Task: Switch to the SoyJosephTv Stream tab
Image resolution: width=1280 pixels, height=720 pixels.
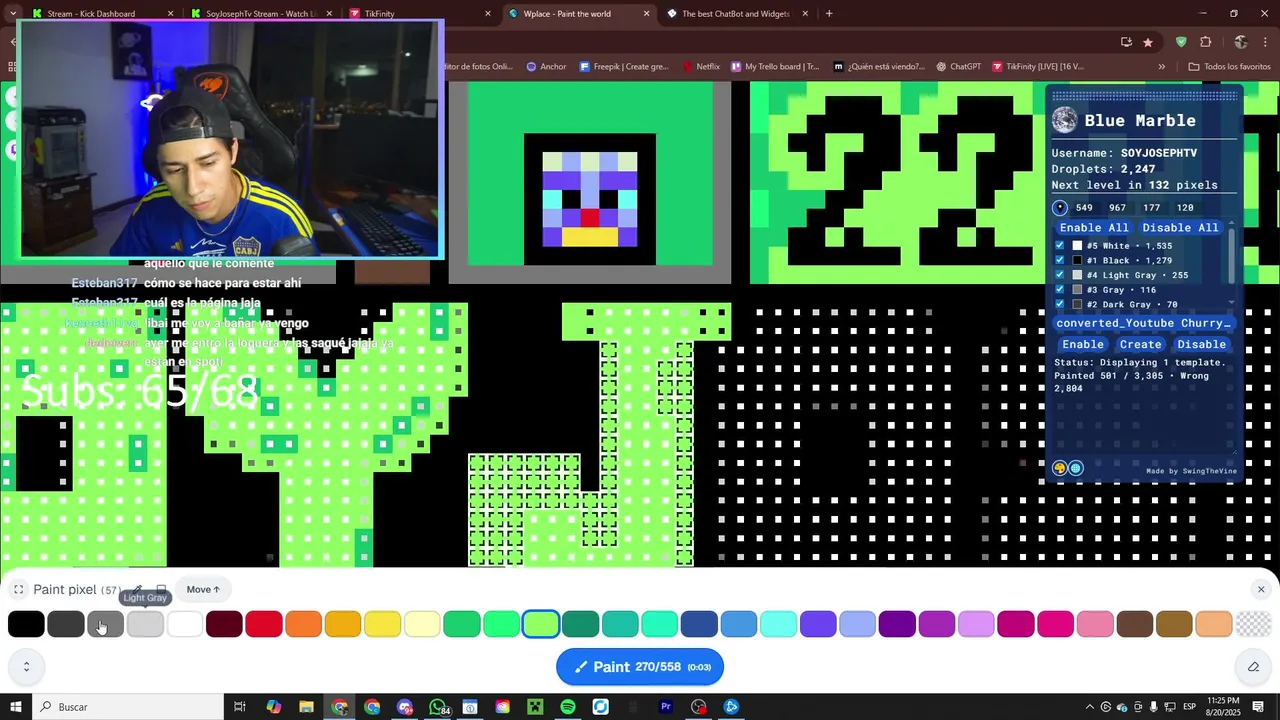Action: [260, 14]
